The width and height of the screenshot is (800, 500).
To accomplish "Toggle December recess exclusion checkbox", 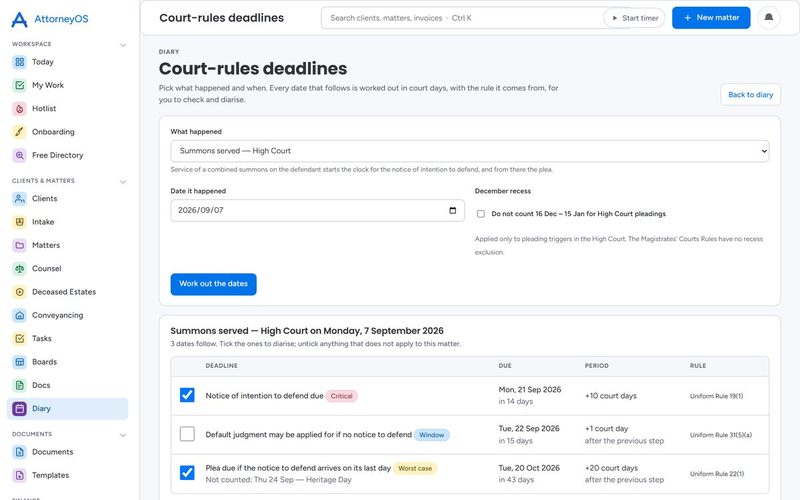I will click(x=481, y=214).
